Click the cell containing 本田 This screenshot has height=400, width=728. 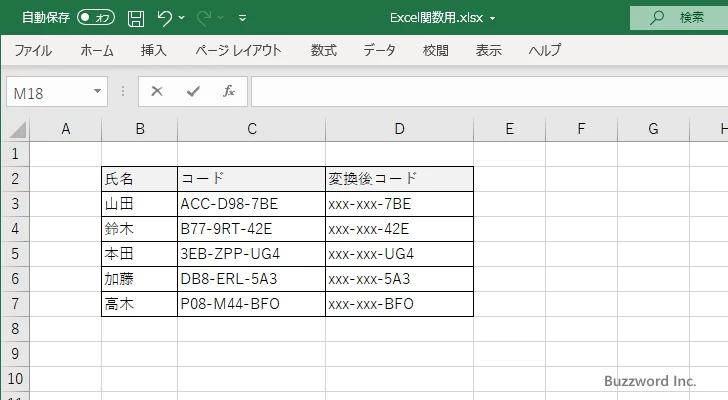(139, 254)
